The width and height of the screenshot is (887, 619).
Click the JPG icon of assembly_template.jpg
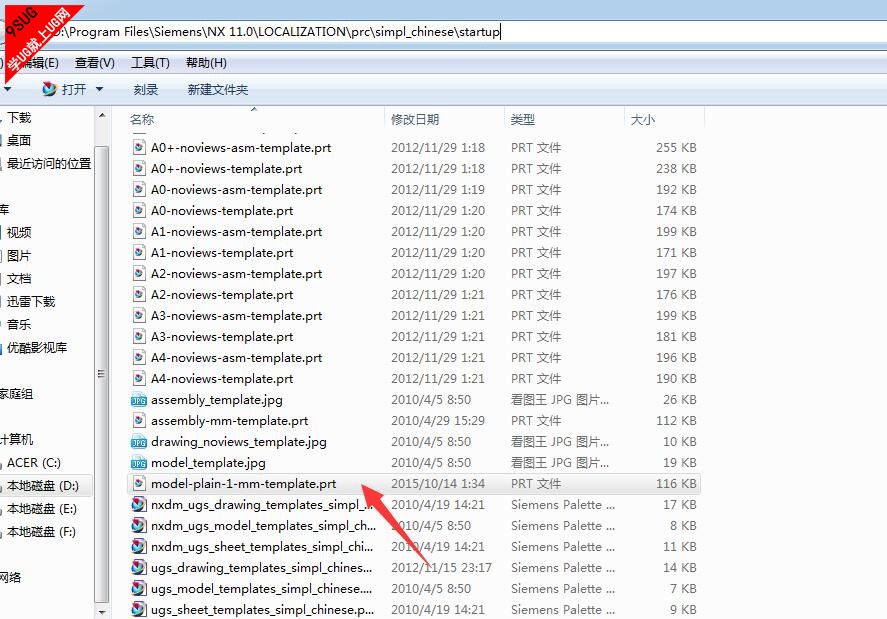tap(139, 400)
